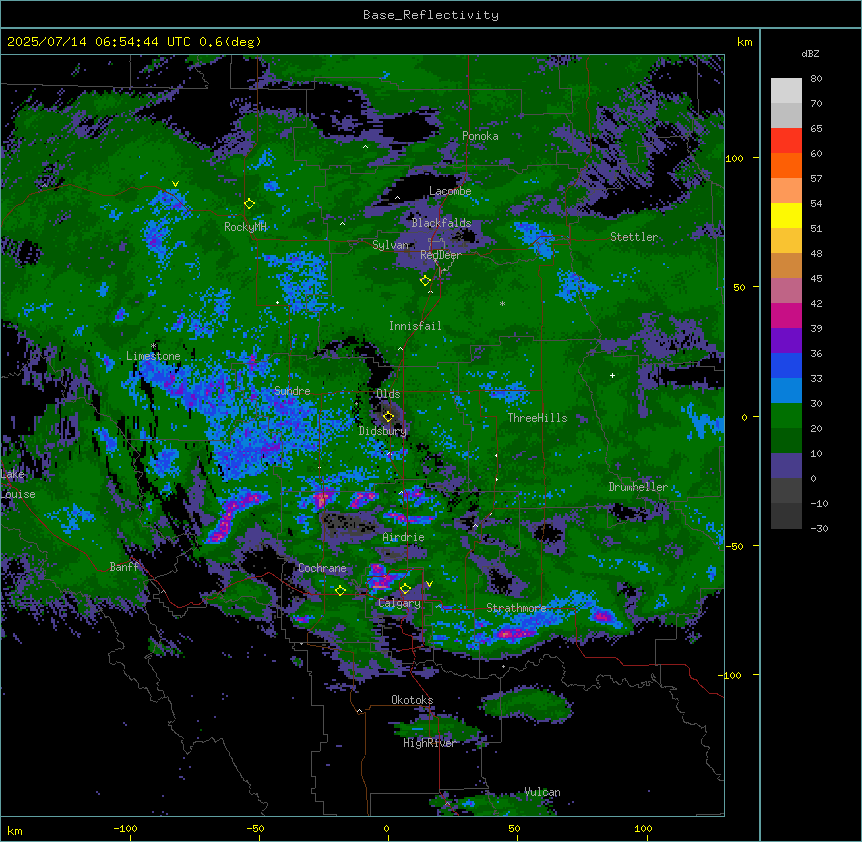Select the km unit label at bottom left

(15, 830)
